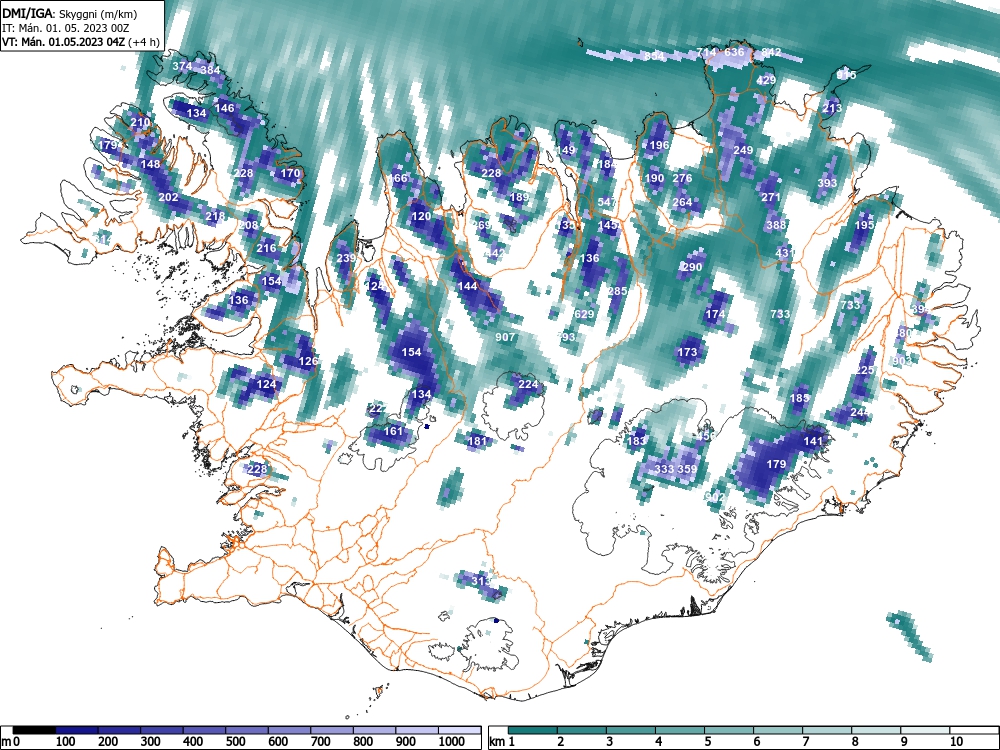Select the 714 visibility label
The height and width of the screenshot is (750, 1000).
pyautogui.click(x=707, y=52)
